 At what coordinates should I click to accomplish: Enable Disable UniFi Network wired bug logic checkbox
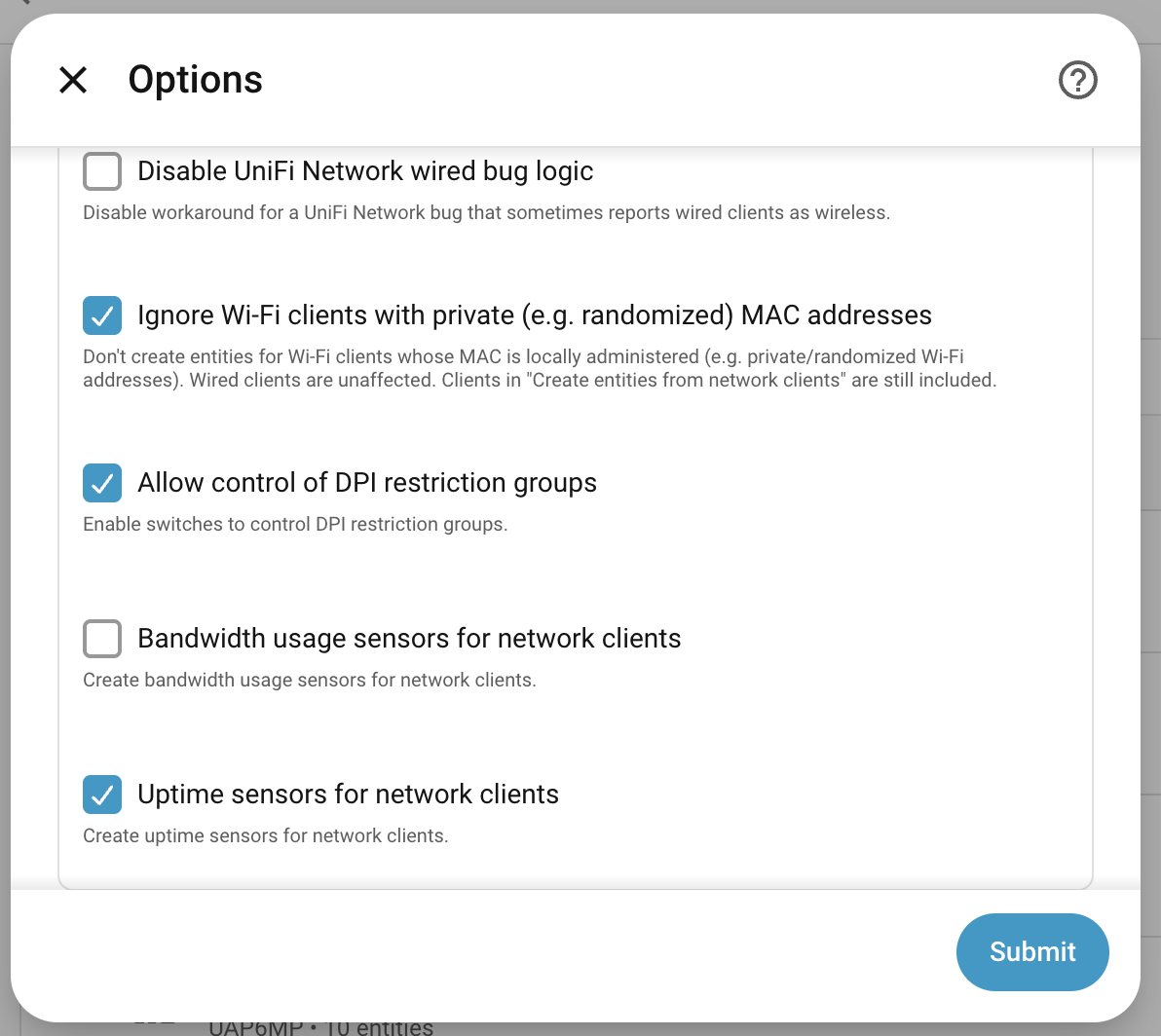[102, 171]
